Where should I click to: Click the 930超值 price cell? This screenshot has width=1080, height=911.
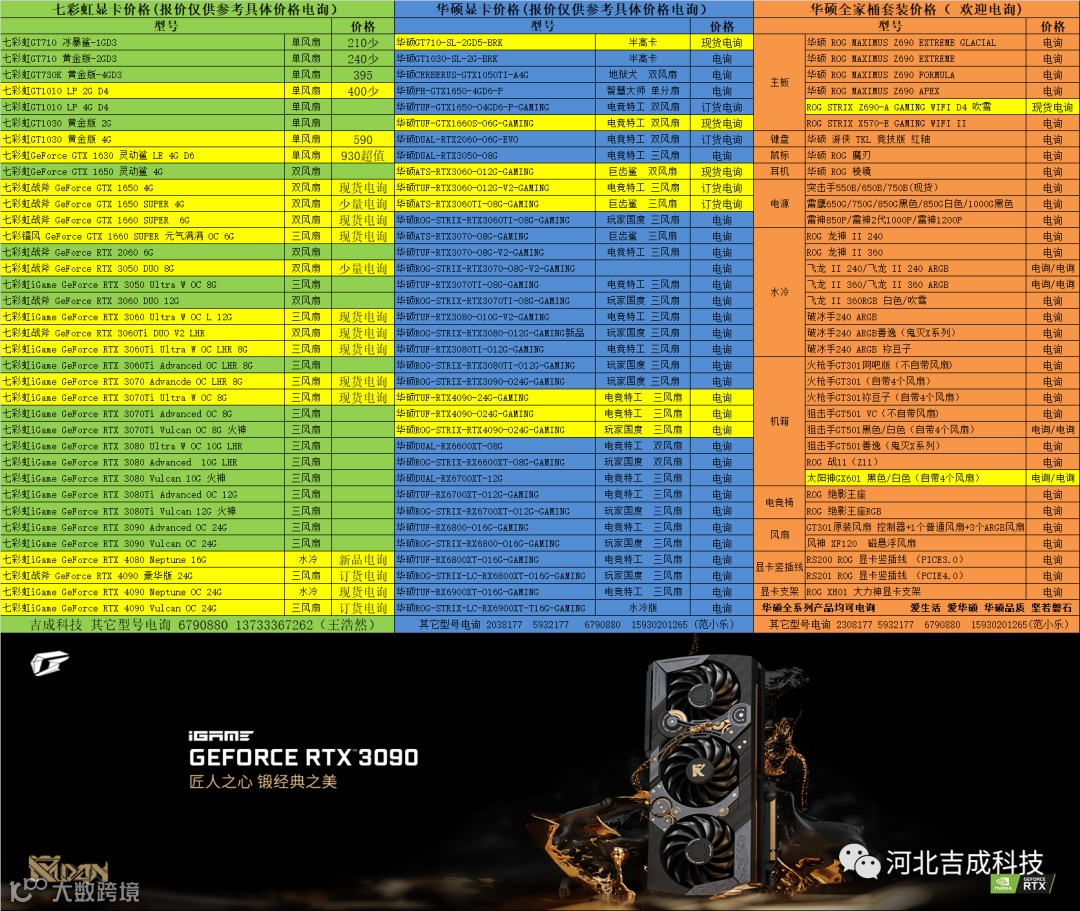coord(363,156)
